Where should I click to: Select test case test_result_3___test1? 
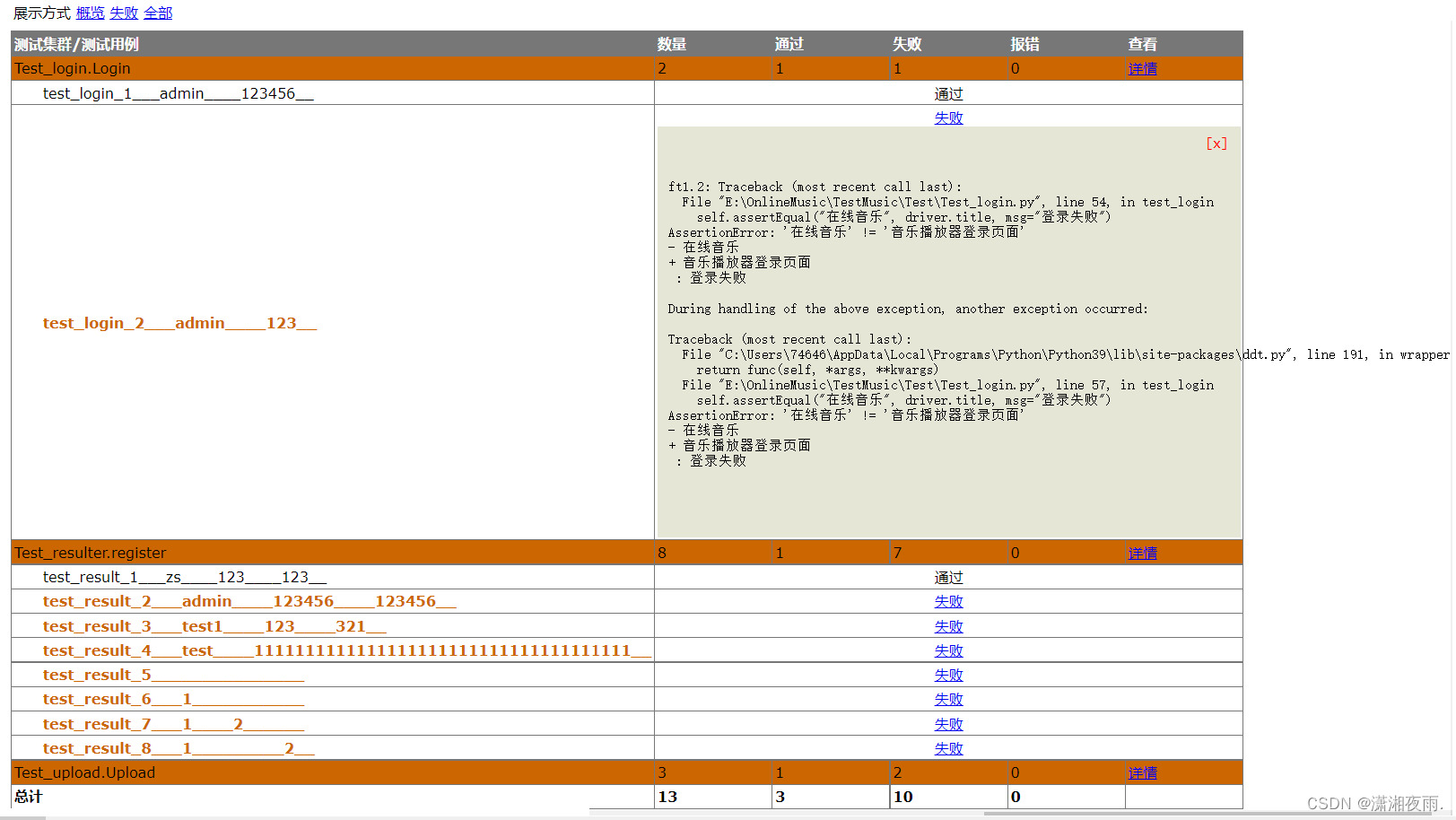point(214,626)
